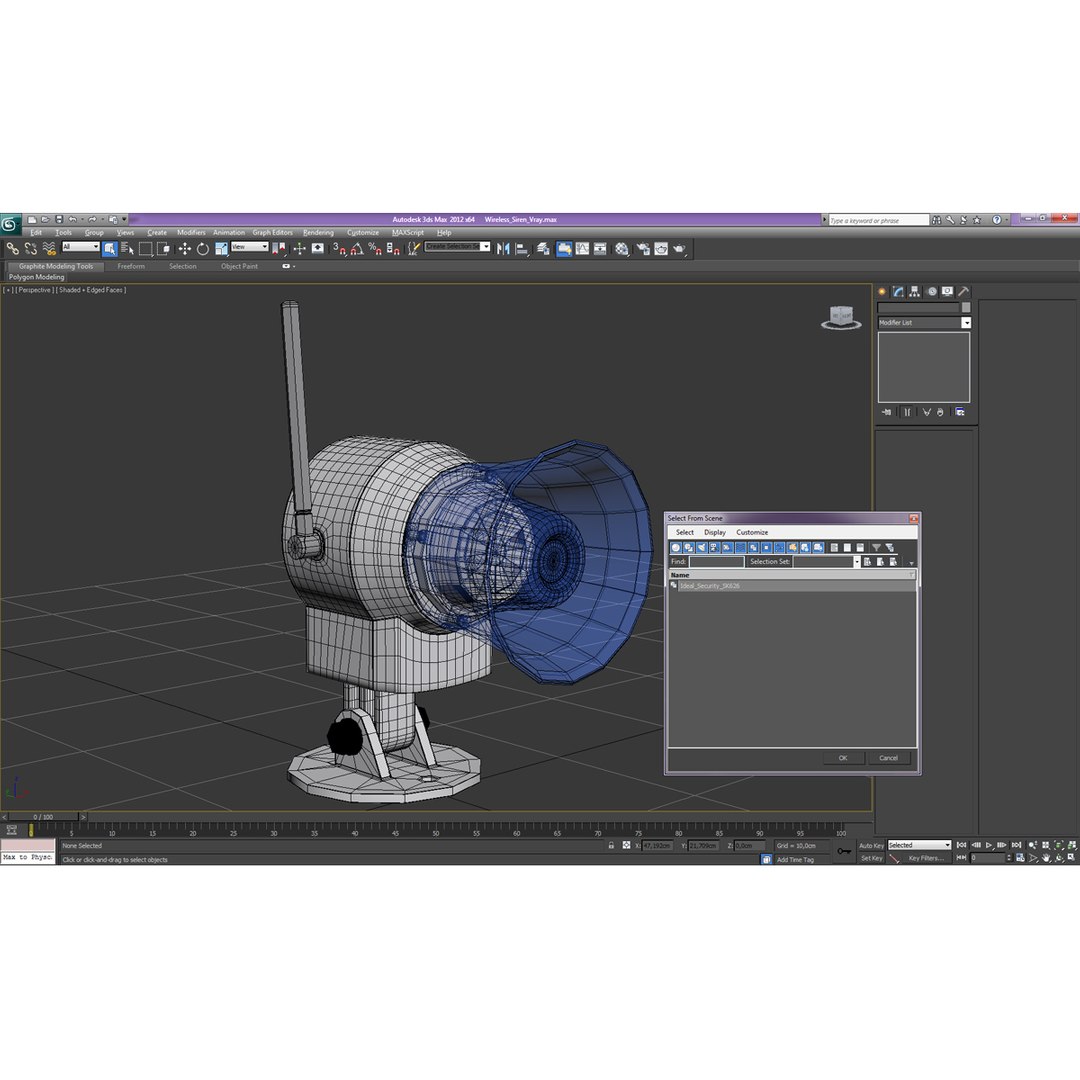
Task: Click the time slider 0 / 100 handle
Action: [x=43, y=817]
